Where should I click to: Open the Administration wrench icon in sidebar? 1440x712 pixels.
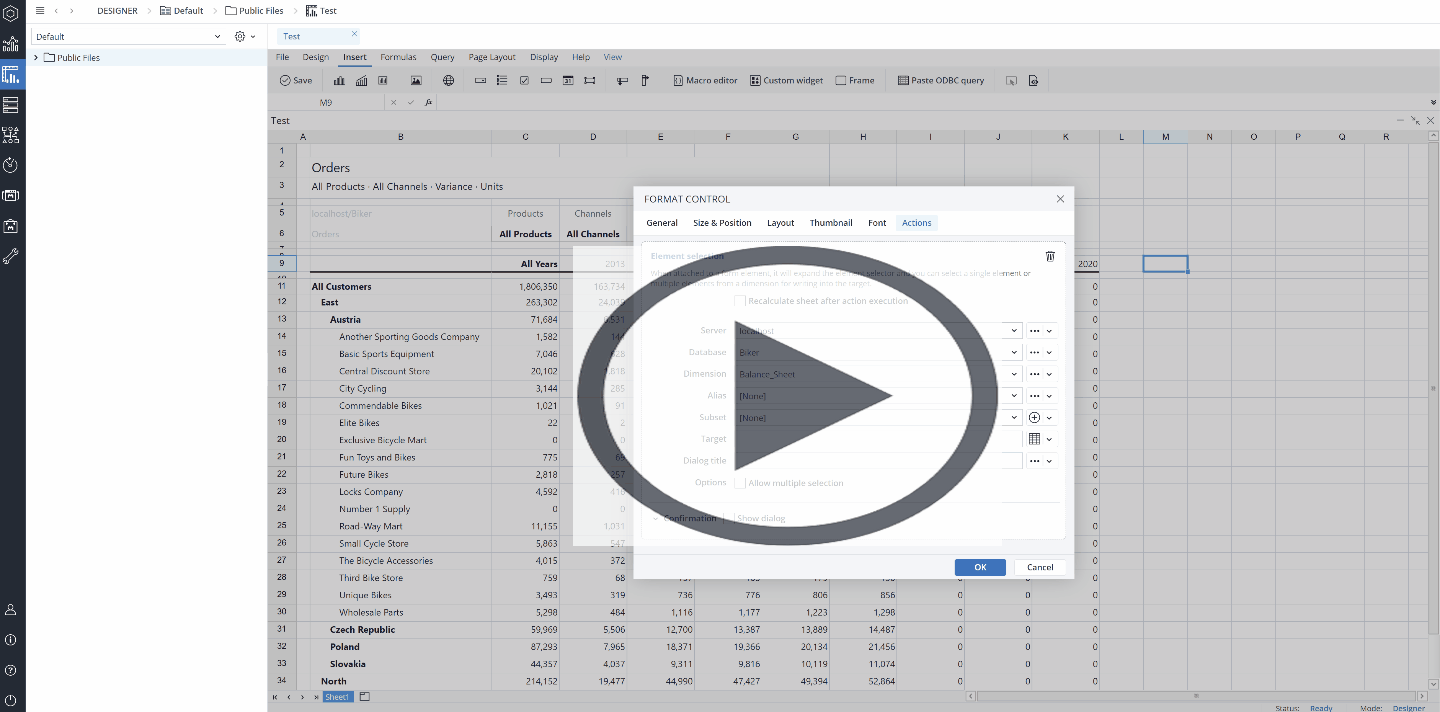pos(12,256)
